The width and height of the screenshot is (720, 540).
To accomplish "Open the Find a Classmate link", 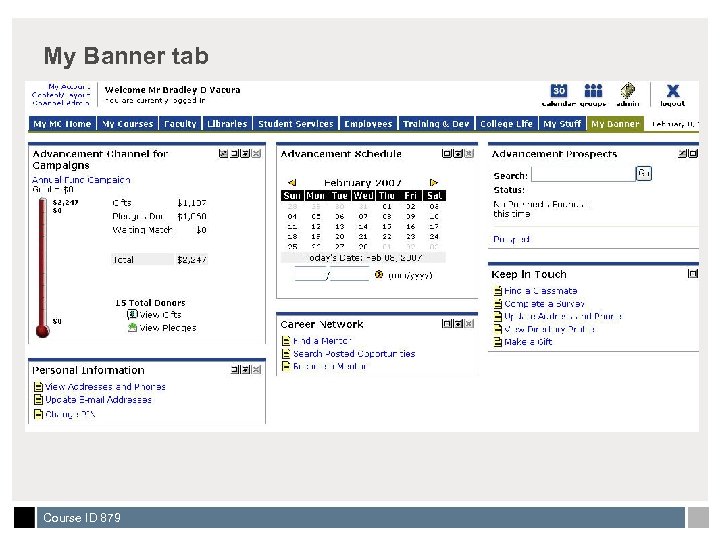I will (540, 291).
